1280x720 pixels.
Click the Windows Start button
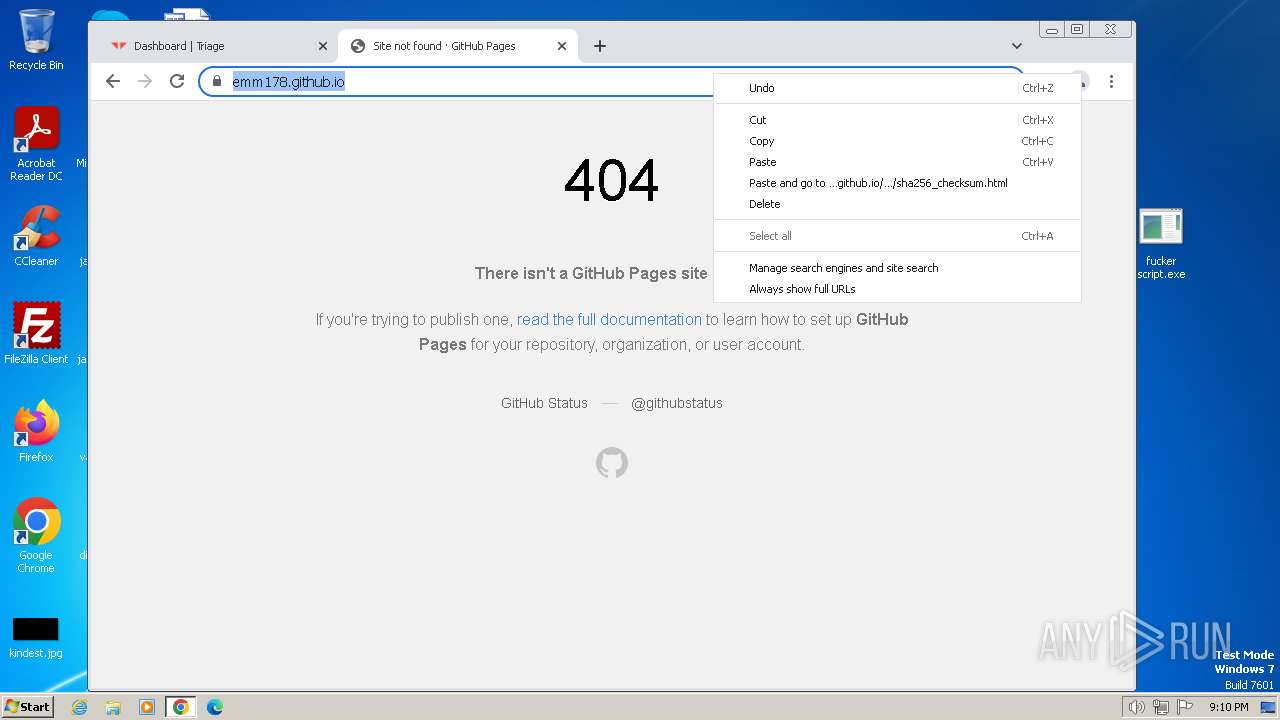(27, 706)
